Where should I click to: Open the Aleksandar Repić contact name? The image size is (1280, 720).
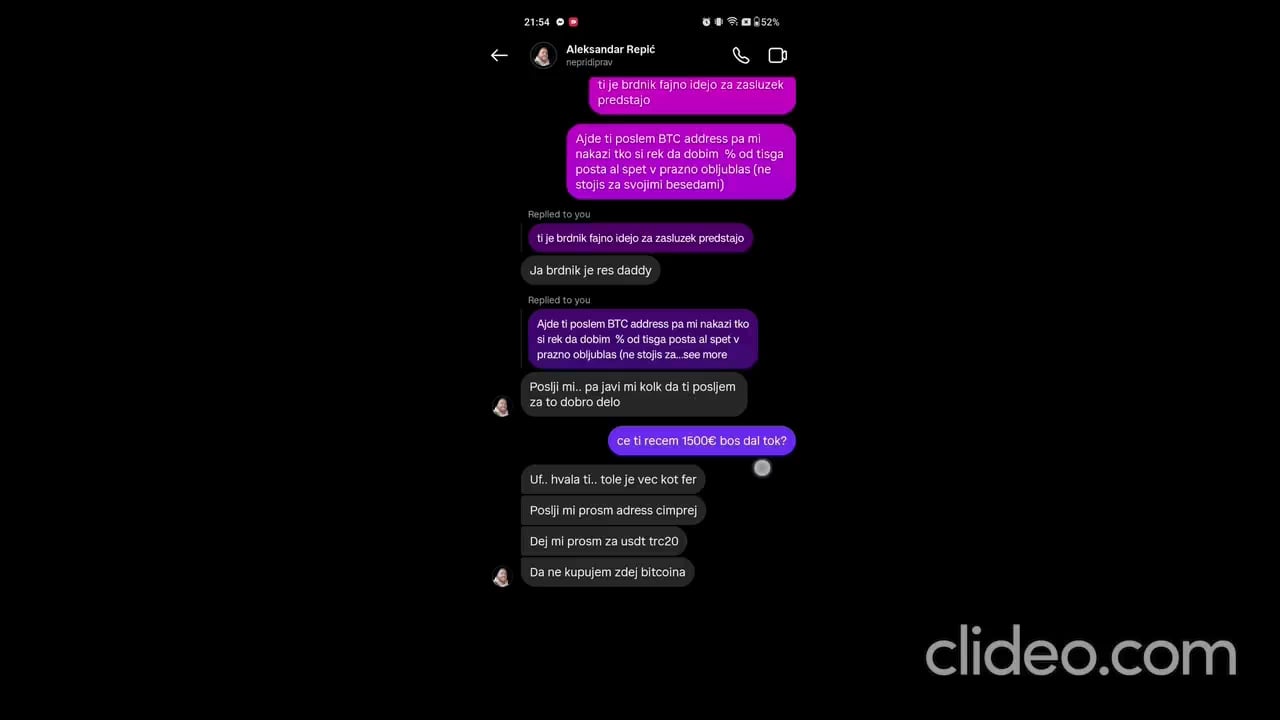click(x=610, y=49)
